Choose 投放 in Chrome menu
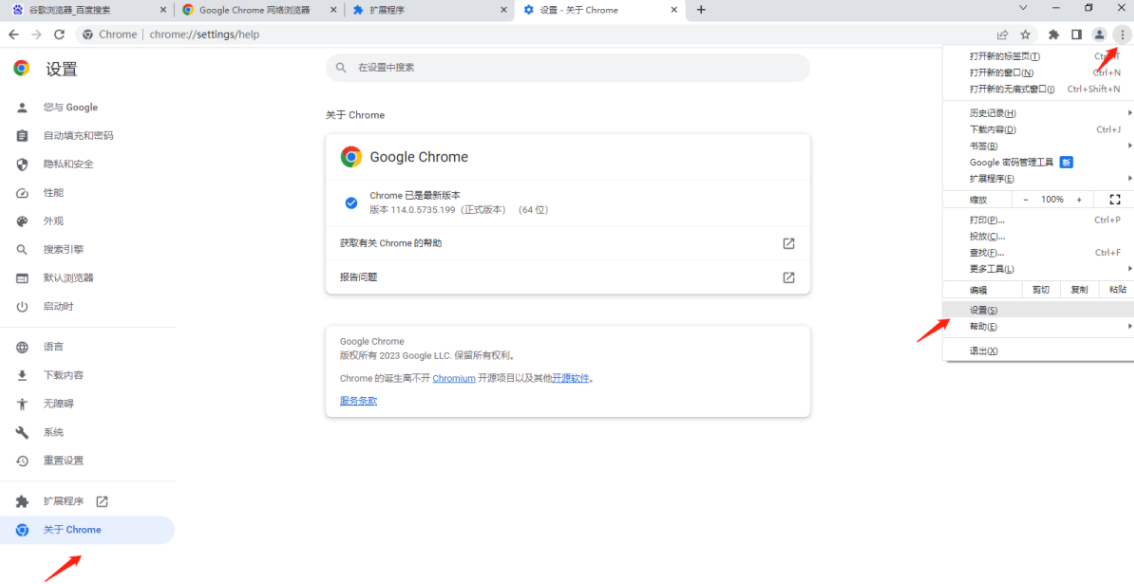The width and height of the screenshot is (1134, 584). [1038, 236]
